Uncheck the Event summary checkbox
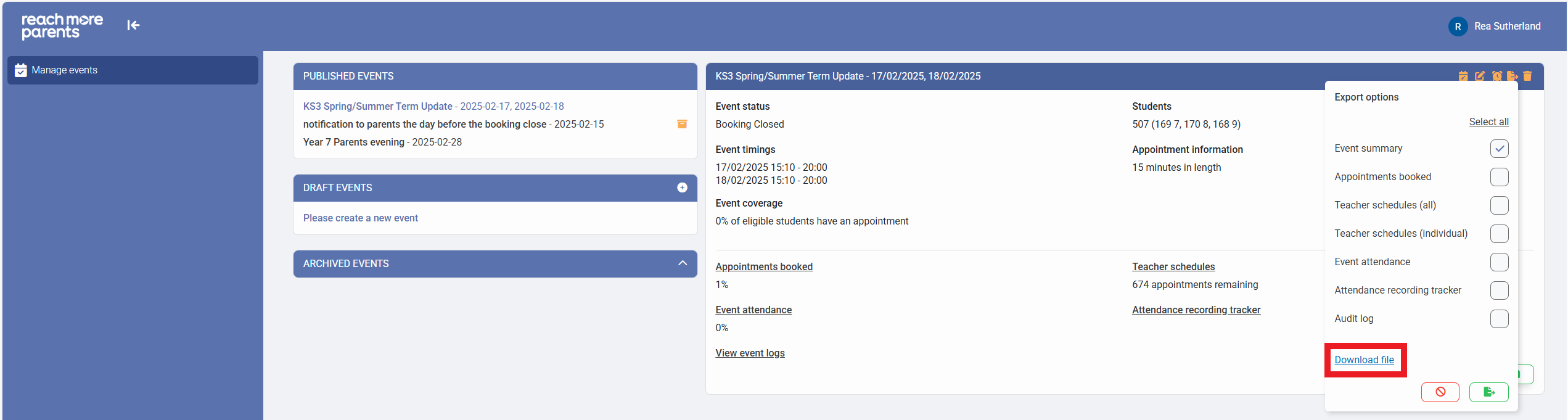This screenshot has width=1568, height=420. 1499,149
